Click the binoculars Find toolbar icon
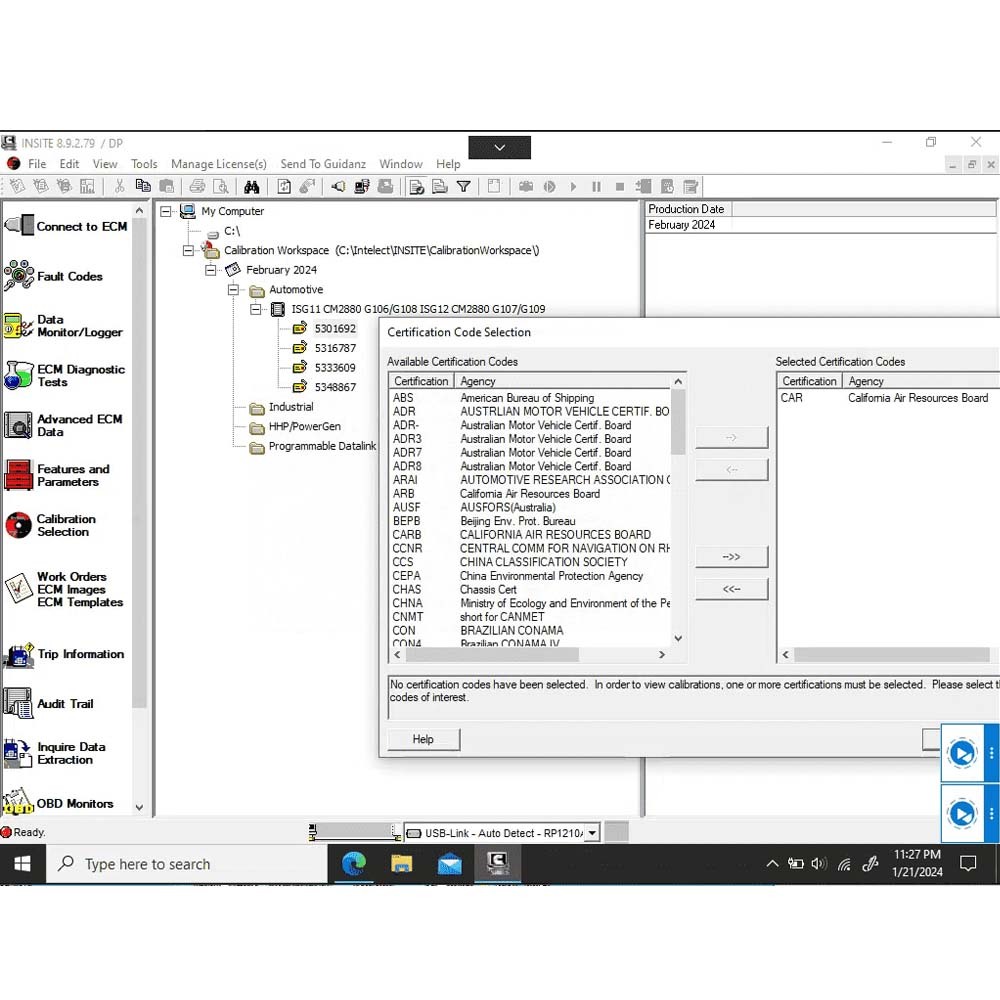 coord(251,186)
